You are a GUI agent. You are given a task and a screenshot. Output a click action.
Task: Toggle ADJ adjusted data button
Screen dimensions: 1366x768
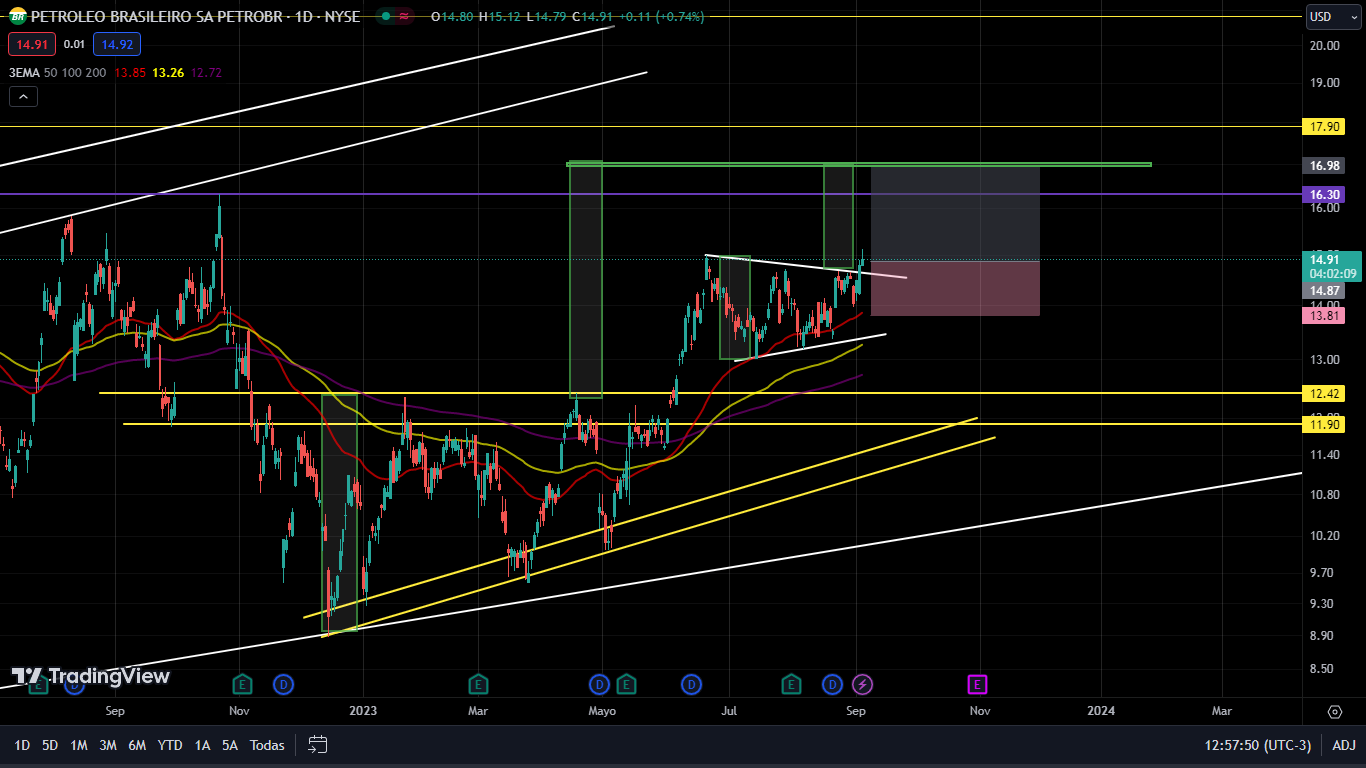click(1343, 745)
